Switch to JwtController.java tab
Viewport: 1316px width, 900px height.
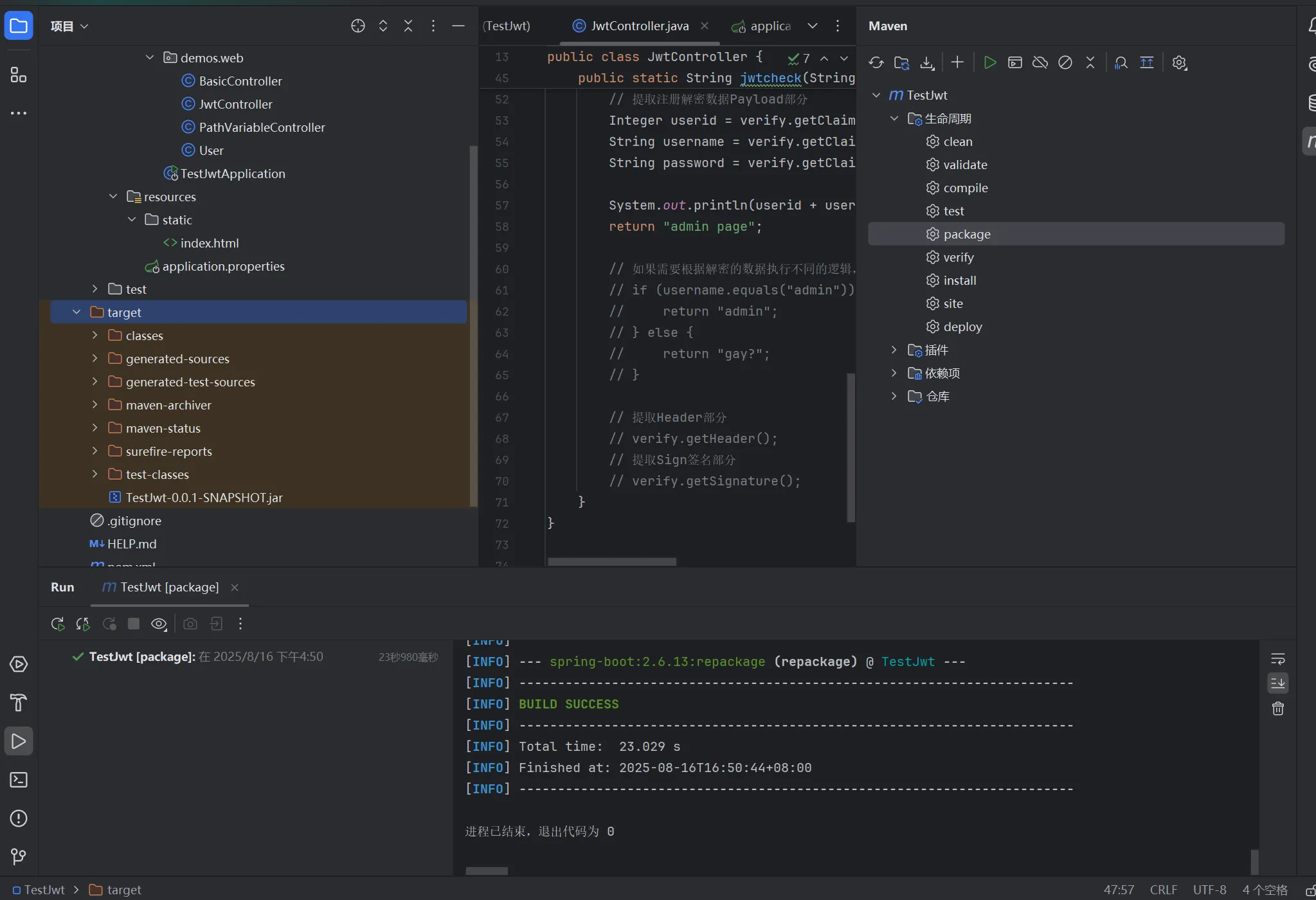(x=638, y=26)
